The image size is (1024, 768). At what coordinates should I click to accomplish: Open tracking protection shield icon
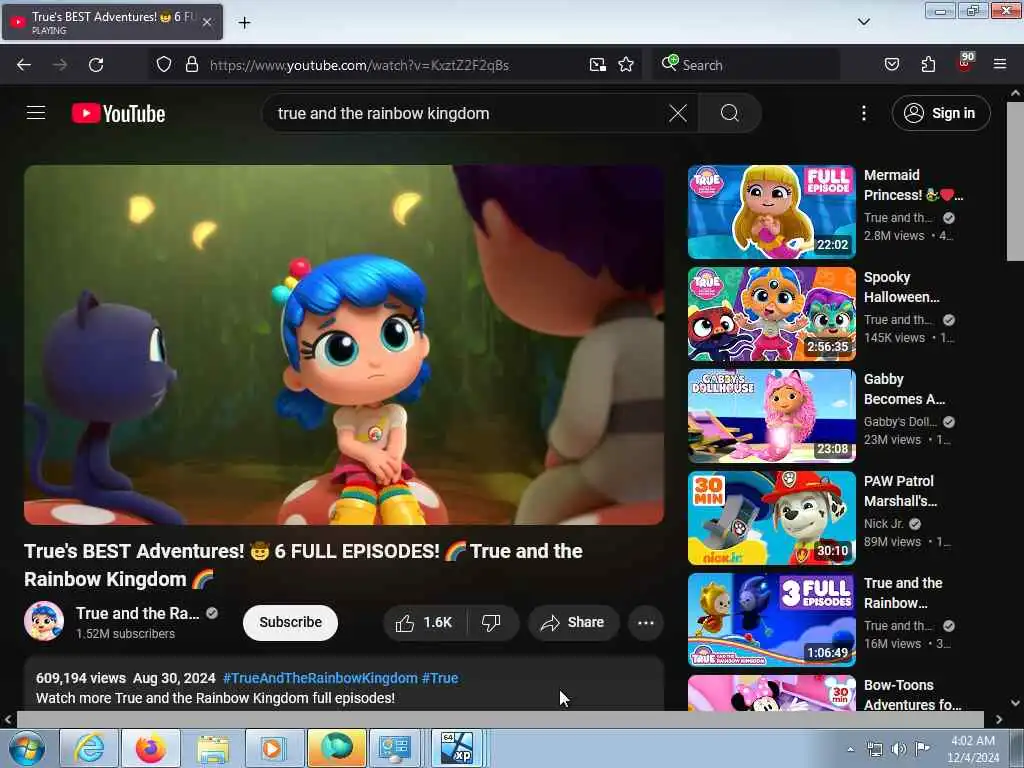point(164,64)
